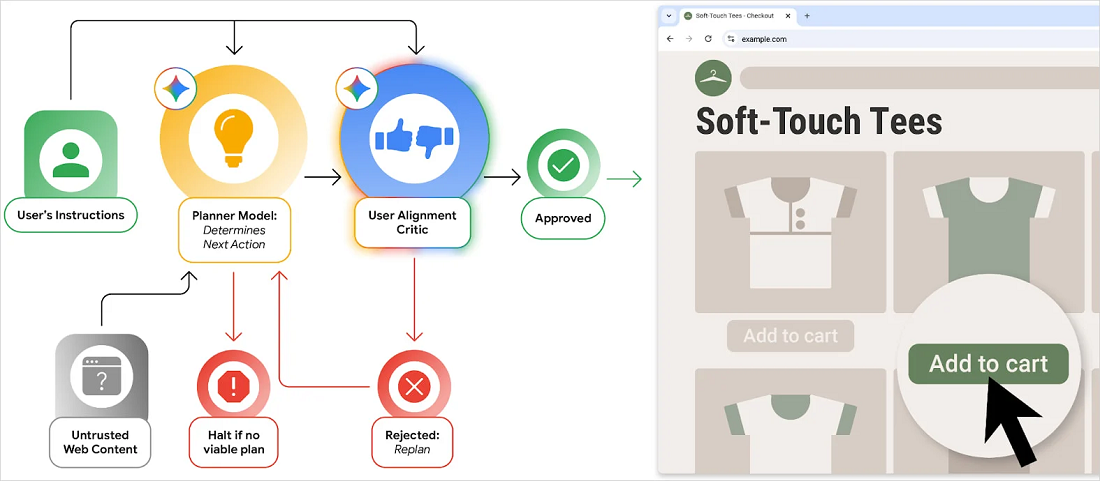Click the green hanger store logo

[713, 78]
